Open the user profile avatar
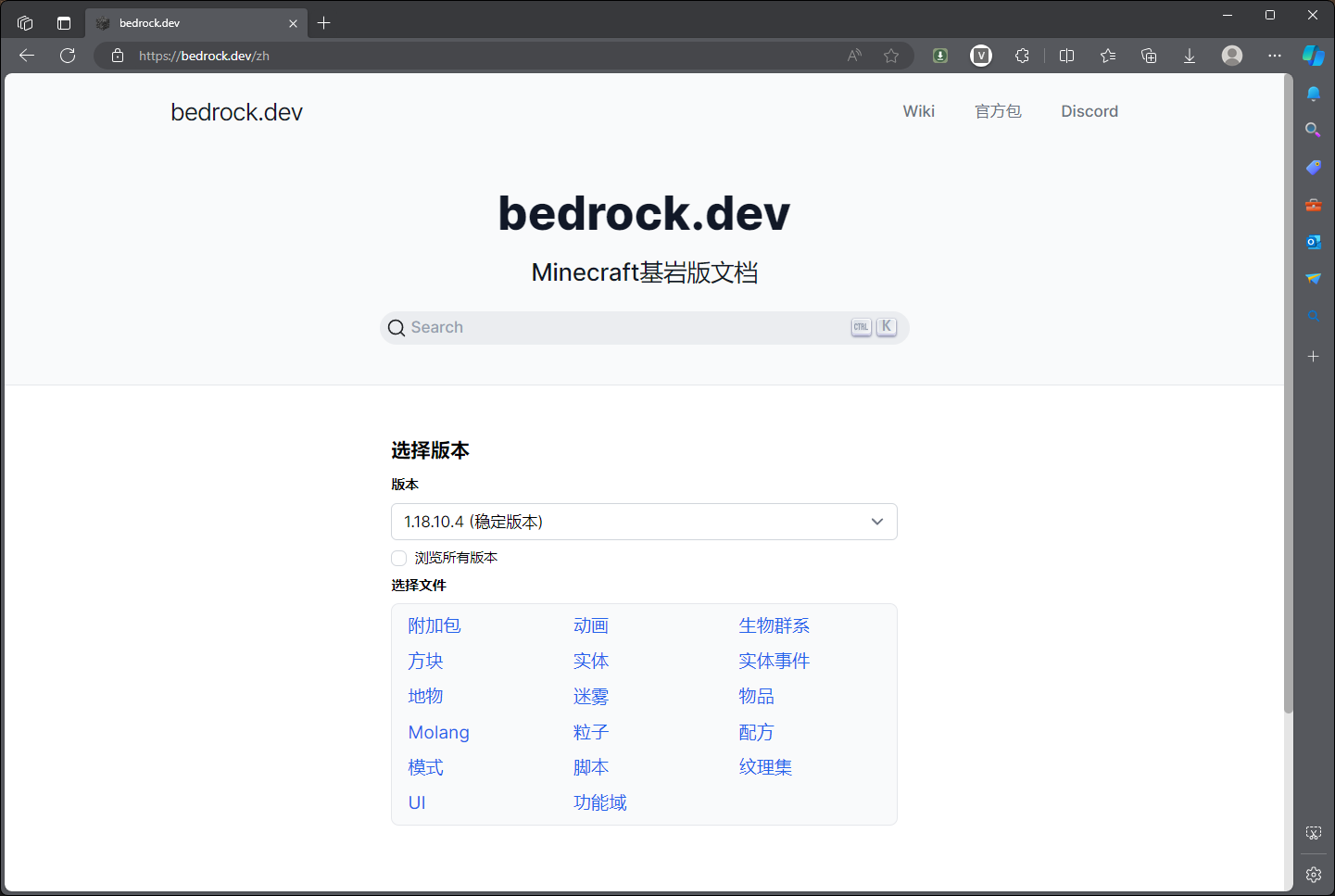Viewport: 1335px width, 896px height. pos(1232,56)
